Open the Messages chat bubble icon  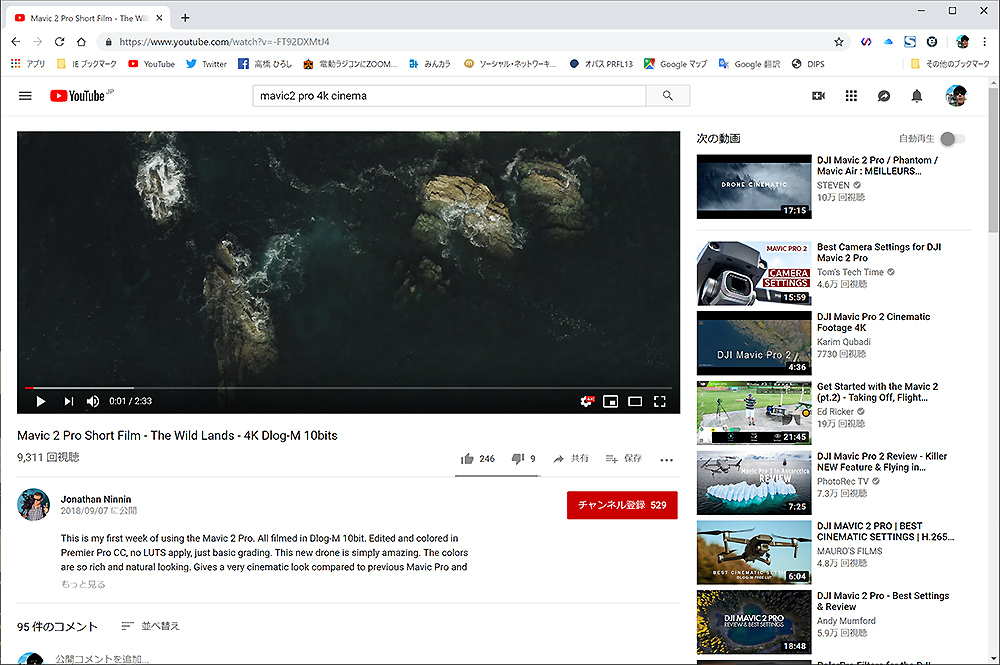[x=884, y=95]
